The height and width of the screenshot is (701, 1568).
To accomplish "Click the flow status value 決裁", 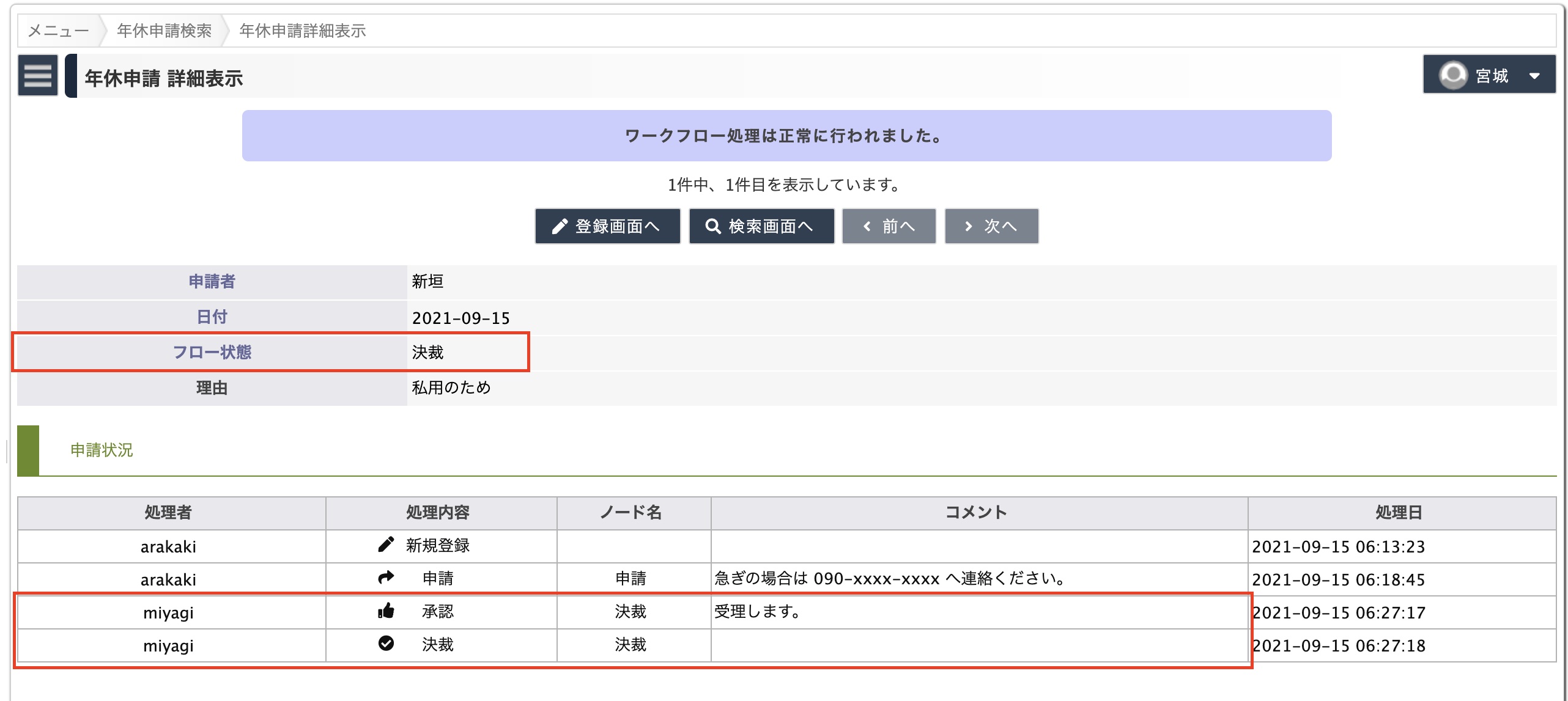I will (427, 352).
